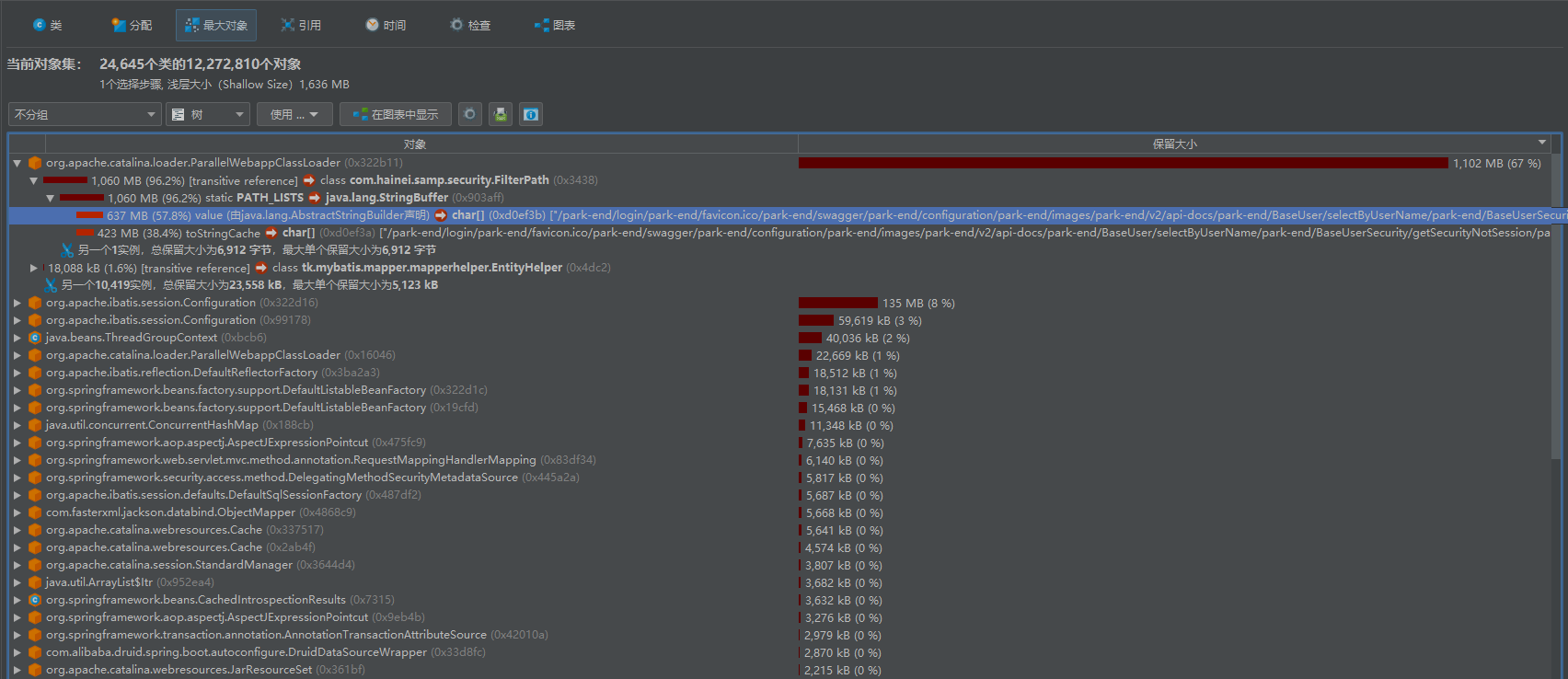The image size is (1568, 679).
Task: Click the scissors icon beside 另一个1实例
Action: [x=67, y=250]
